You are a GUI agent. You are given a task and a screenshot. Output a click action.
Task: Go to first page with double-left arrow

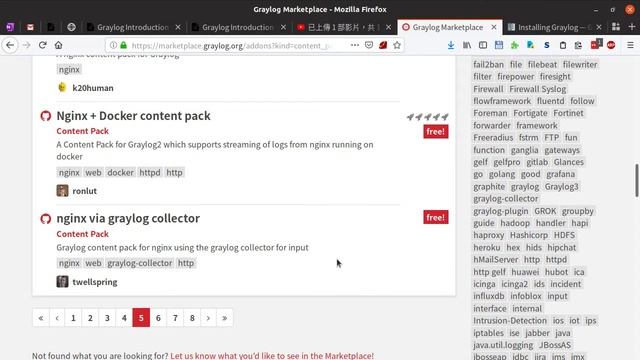41,318
